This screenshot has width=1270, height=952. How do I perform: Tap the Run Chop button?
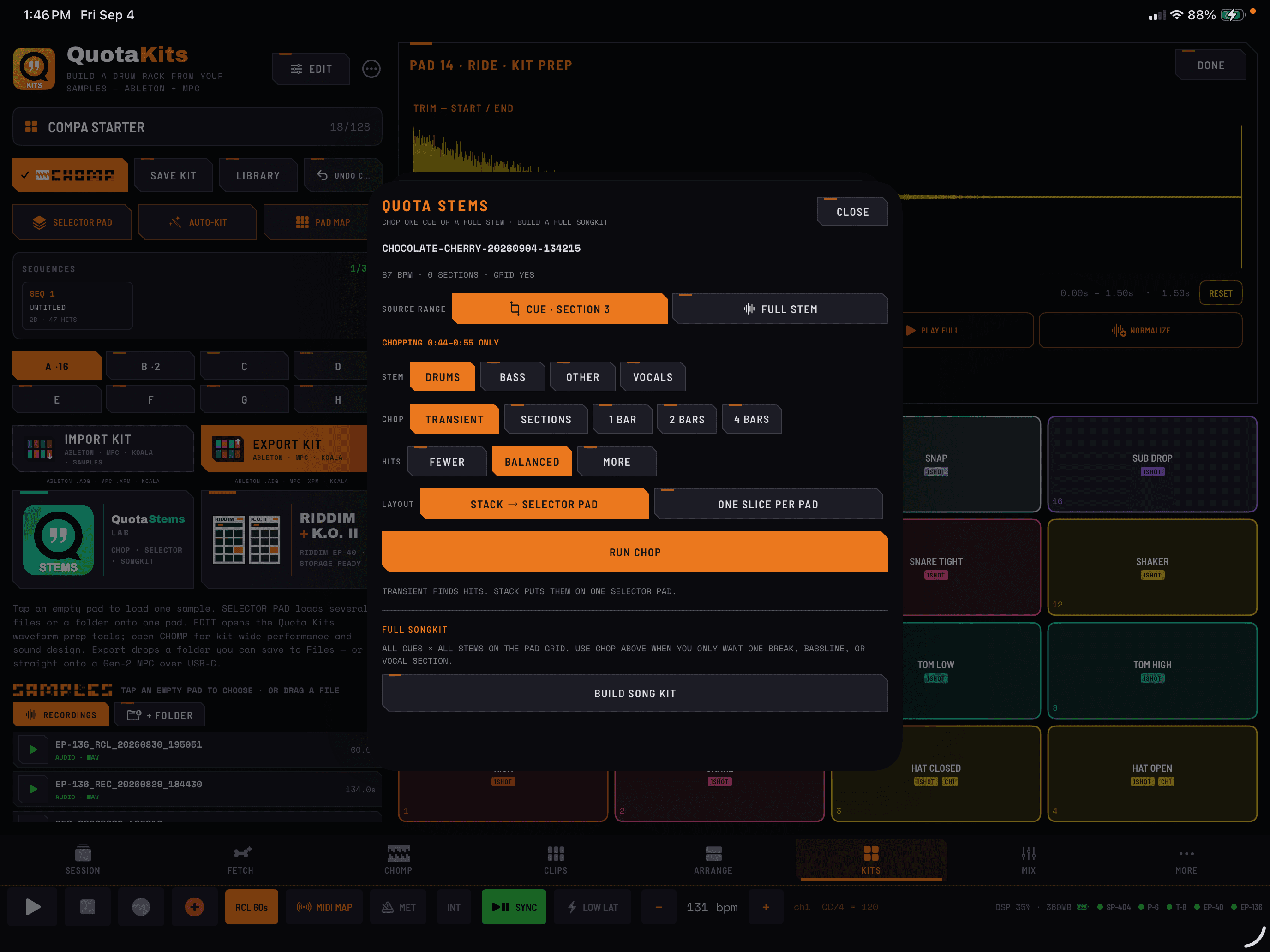[x=635, y=552]
